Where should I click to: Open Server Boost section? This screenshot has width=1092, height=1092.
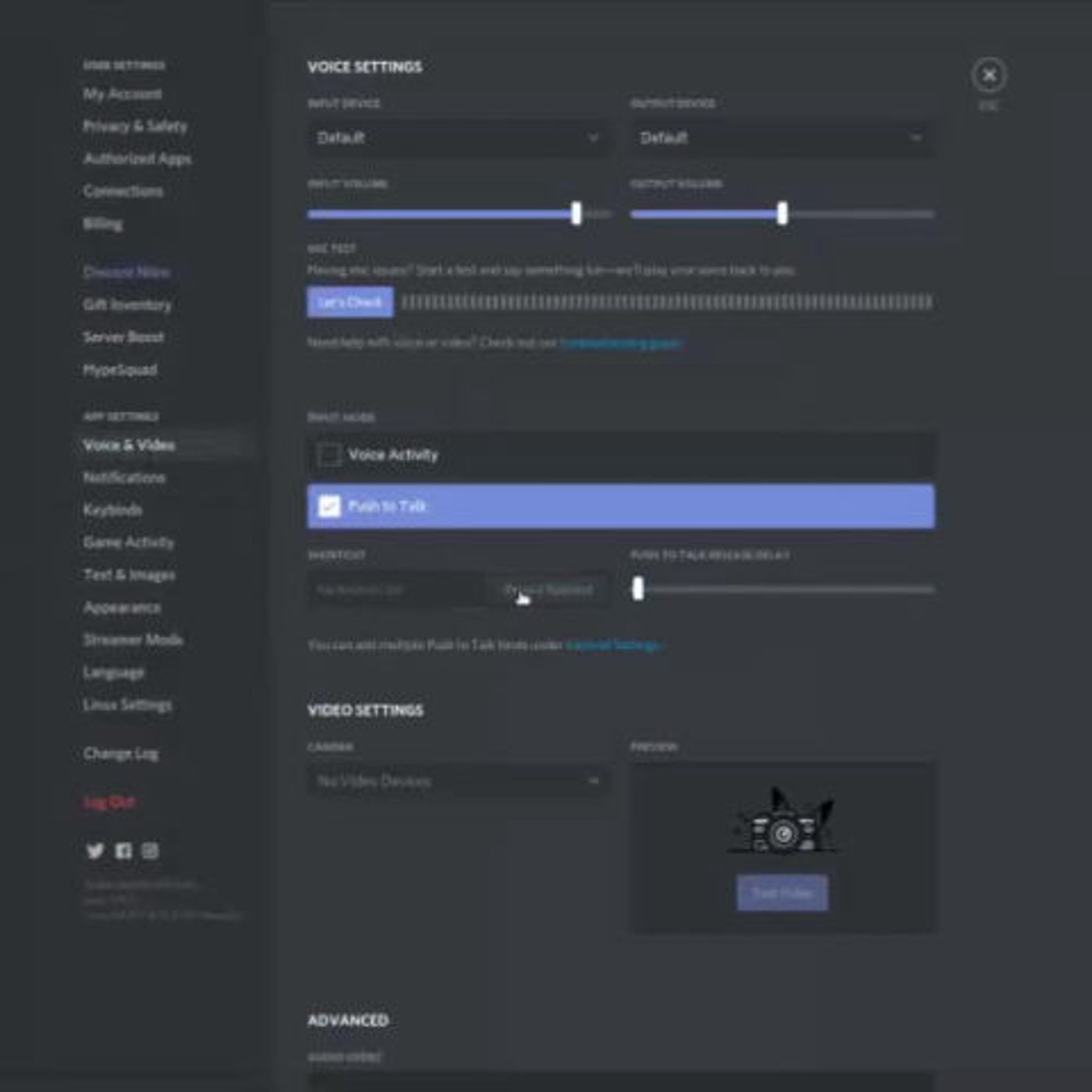point(123,337)
